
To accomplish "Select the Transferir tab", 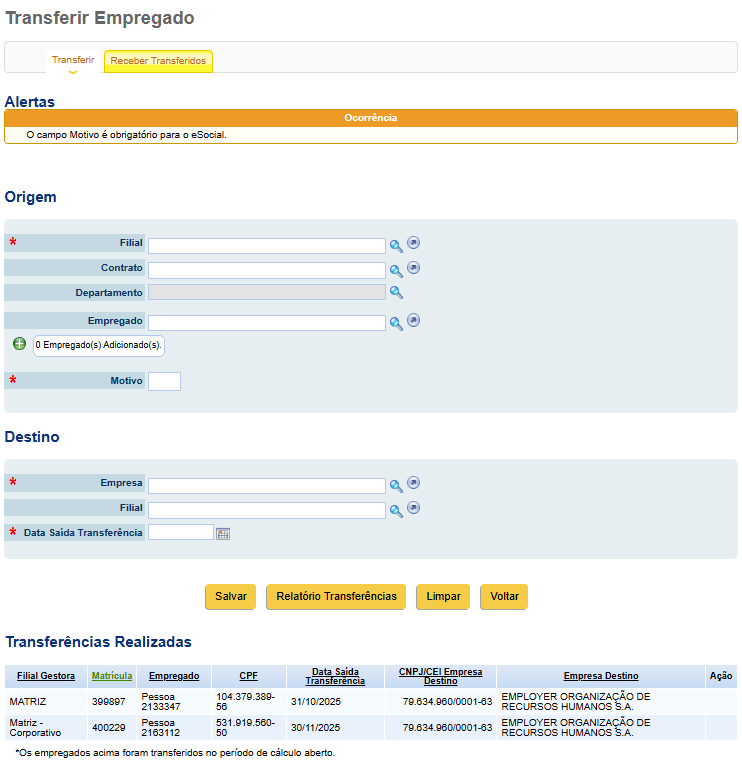I will click(73, 60).
